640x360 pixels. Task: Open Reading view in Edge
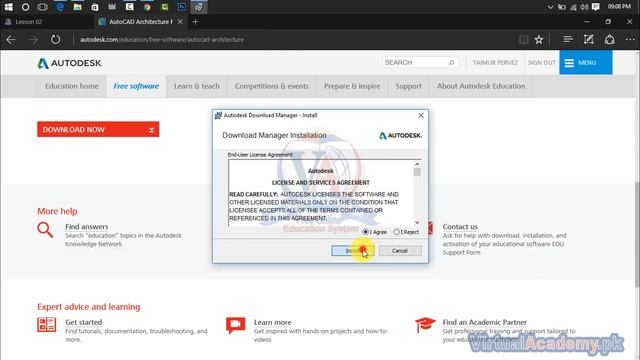[523, 40]
